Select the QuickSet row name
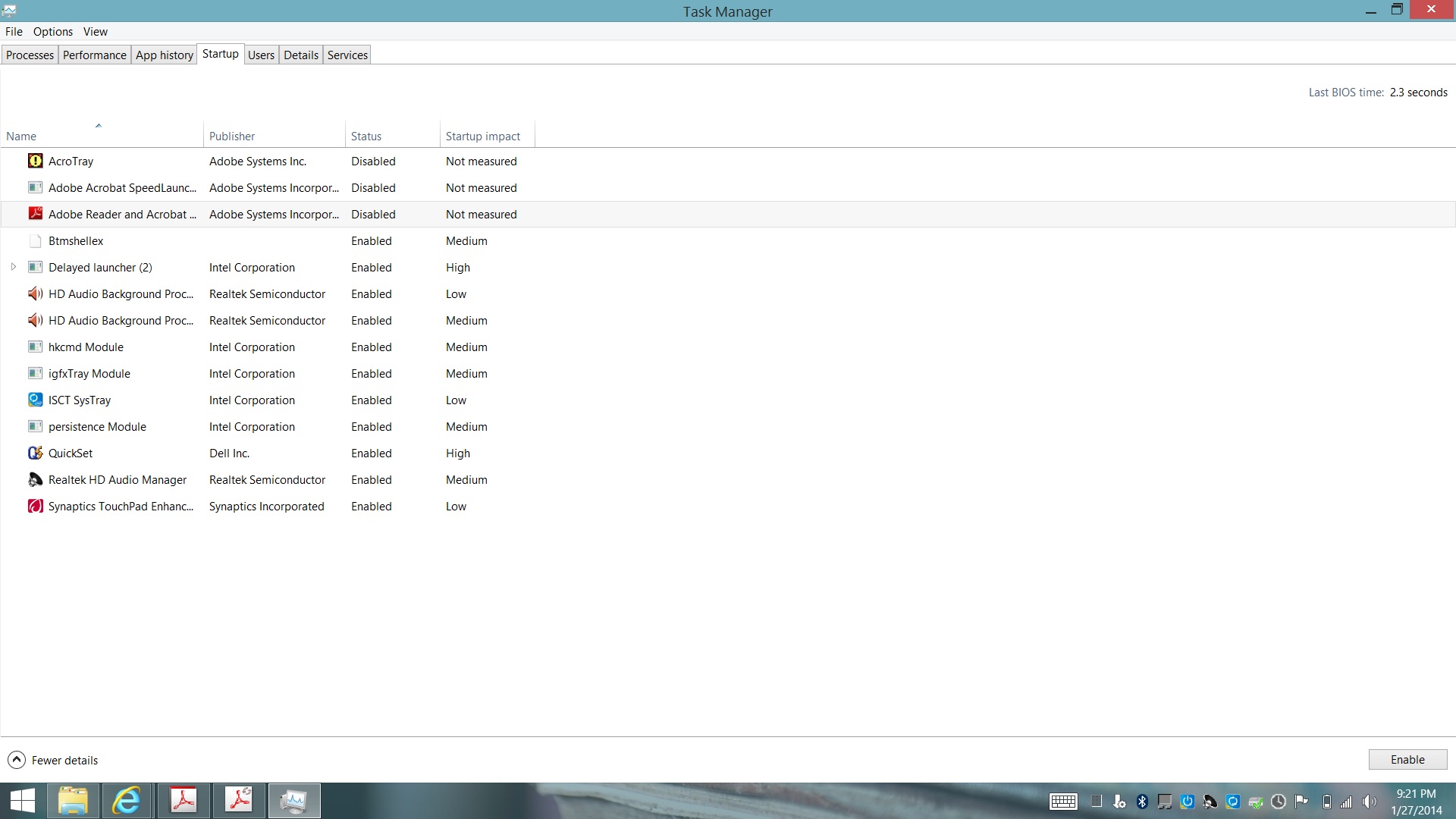This screenshot has height=819, width=1456. [x=71, y=453]
